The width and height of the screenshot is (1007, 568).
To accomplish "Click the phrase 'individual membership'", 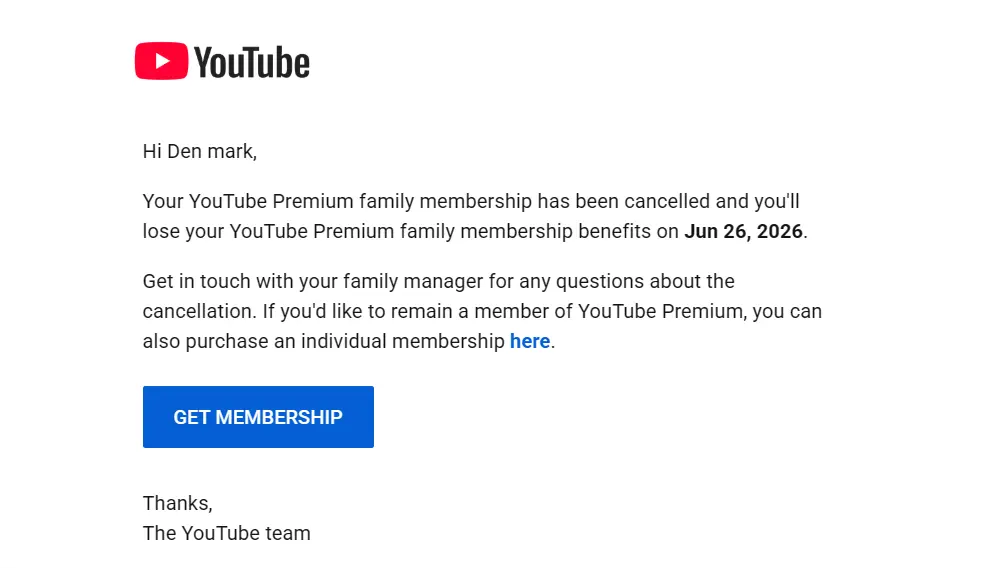I will pos(403,341).
